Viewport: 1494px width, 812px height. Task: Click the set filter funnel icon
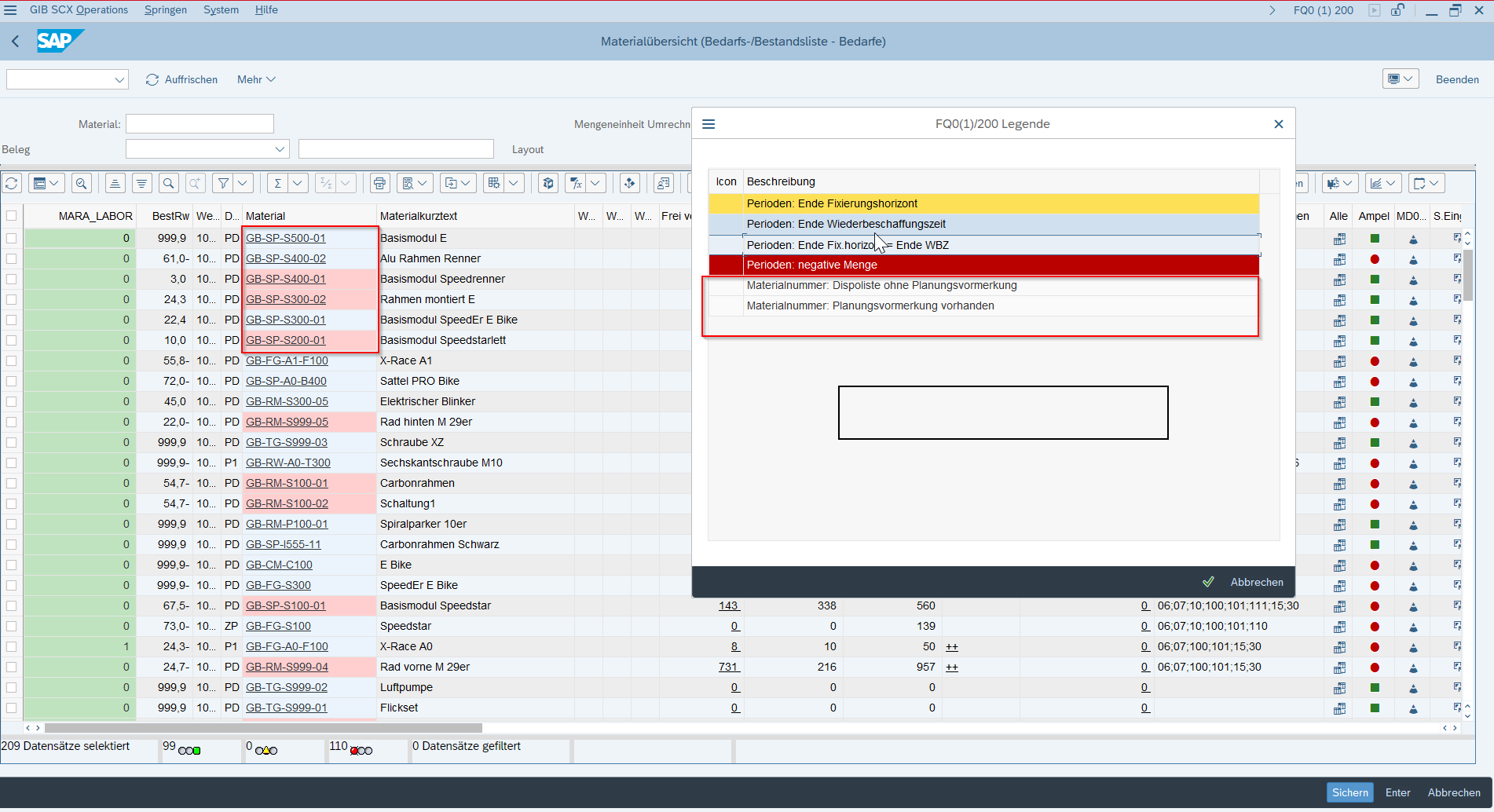tap(224, 183)
